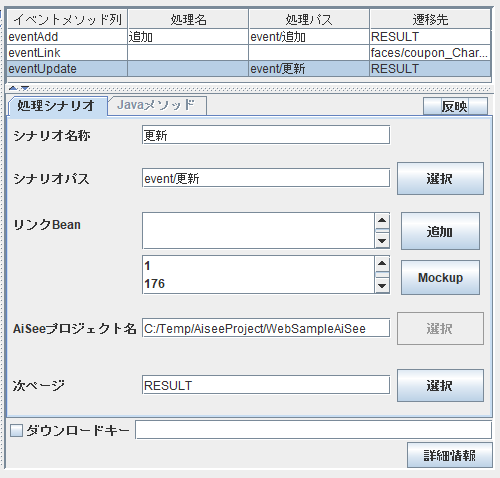Click 選択 button beside 次ページ
Image resolution: width=500 pixels, height=478 pixels.
(x=440, y=385)
